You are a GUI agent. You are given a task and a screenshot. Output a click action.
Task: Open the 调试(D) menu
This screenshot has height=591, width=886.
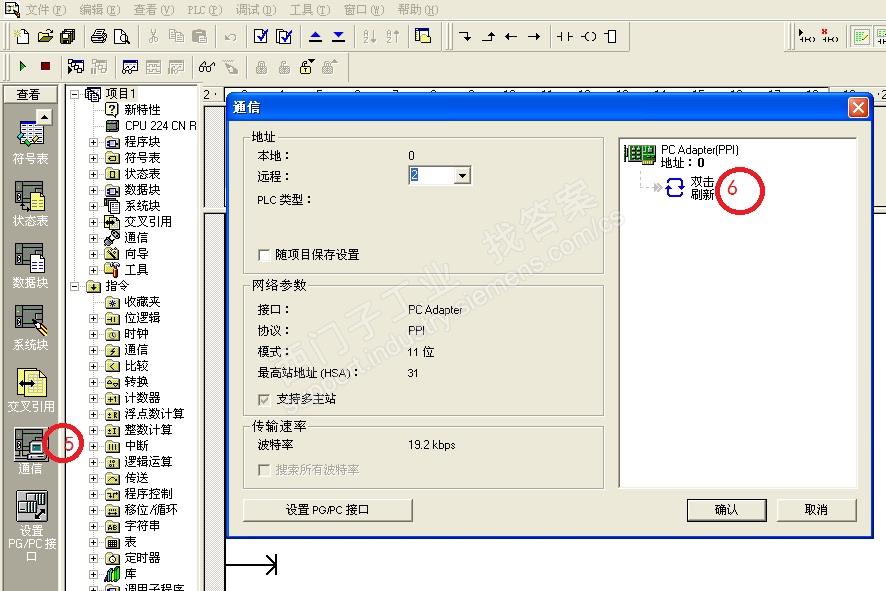[x=256, y=10]
